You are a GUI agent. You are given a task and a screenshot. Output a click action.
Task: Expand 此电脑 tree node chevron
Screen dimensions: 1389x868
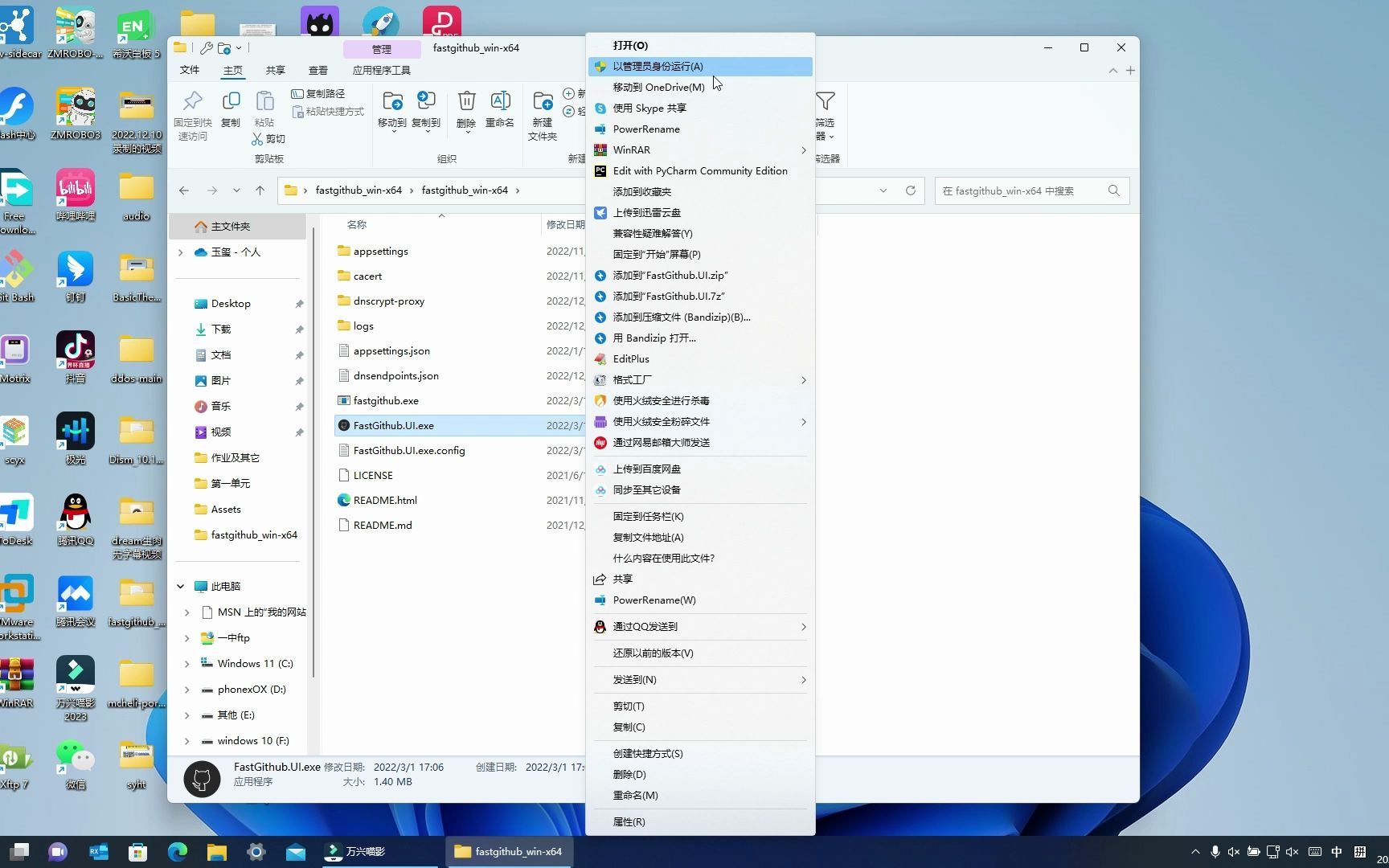[x=181, y=587]
